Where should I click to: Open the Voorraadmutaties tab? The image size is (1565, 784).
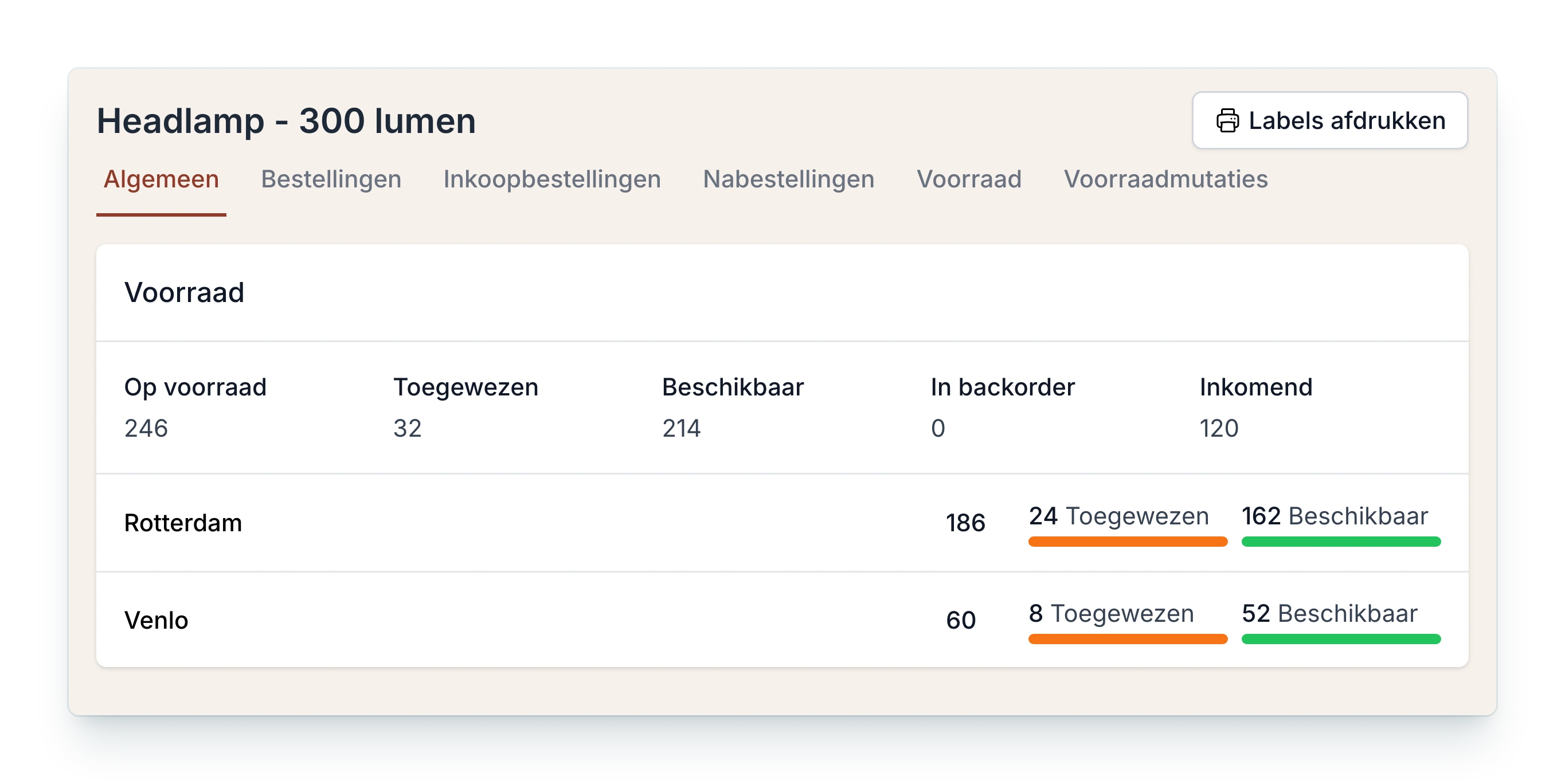(x=1165, y=179)
